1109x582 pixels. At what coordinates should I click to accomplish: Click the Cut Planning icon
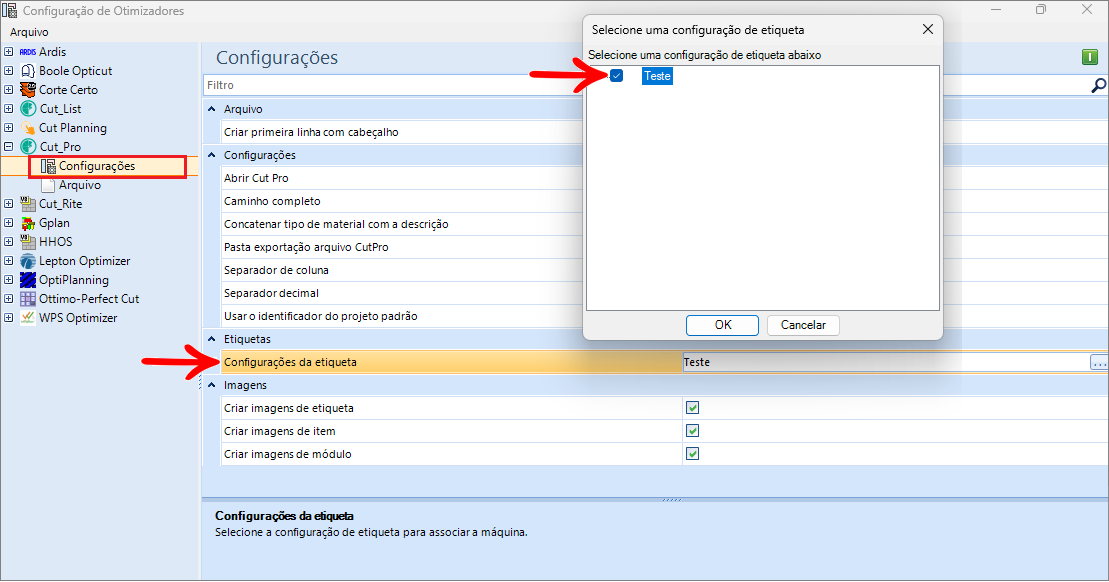[28, 128]
